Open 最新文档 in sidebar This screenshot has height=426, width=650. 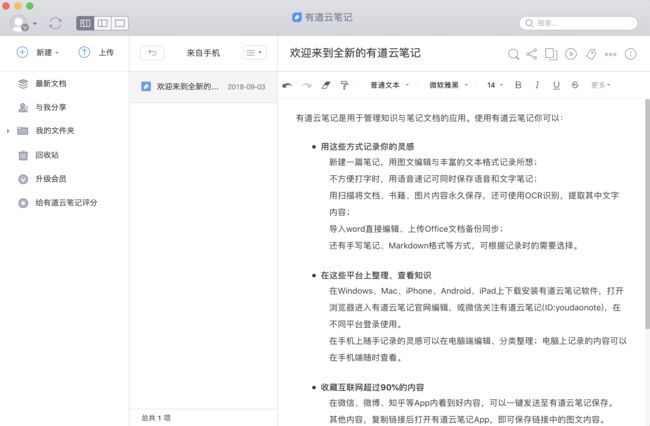click(x=51, y=84)
